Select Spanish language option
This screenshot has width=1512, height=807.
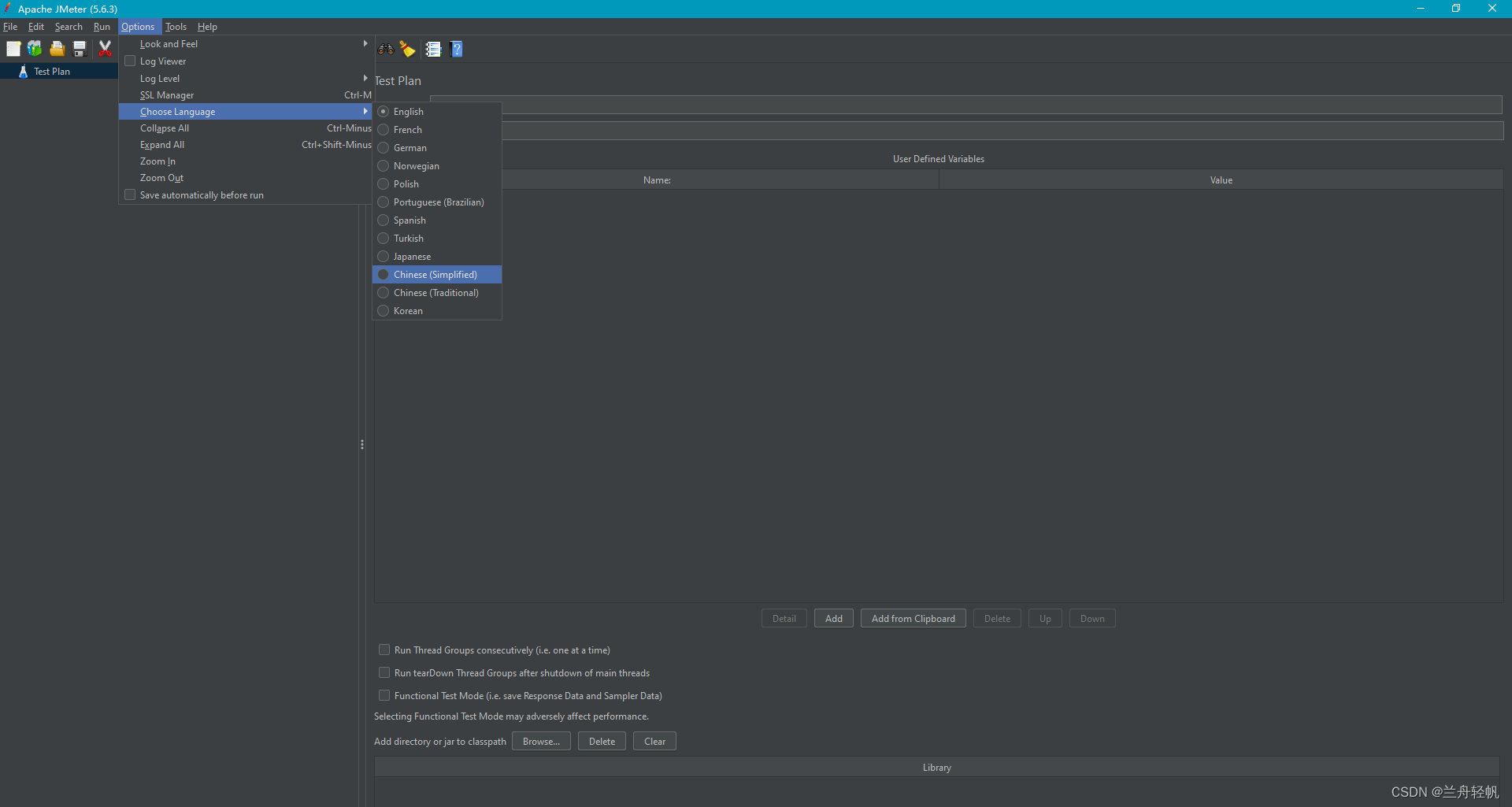pyautogui.click(x=437, y=220)
